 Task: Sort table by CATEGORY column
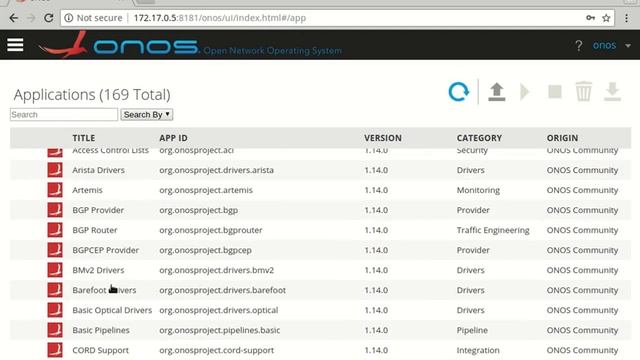click(x=479, y=138)
